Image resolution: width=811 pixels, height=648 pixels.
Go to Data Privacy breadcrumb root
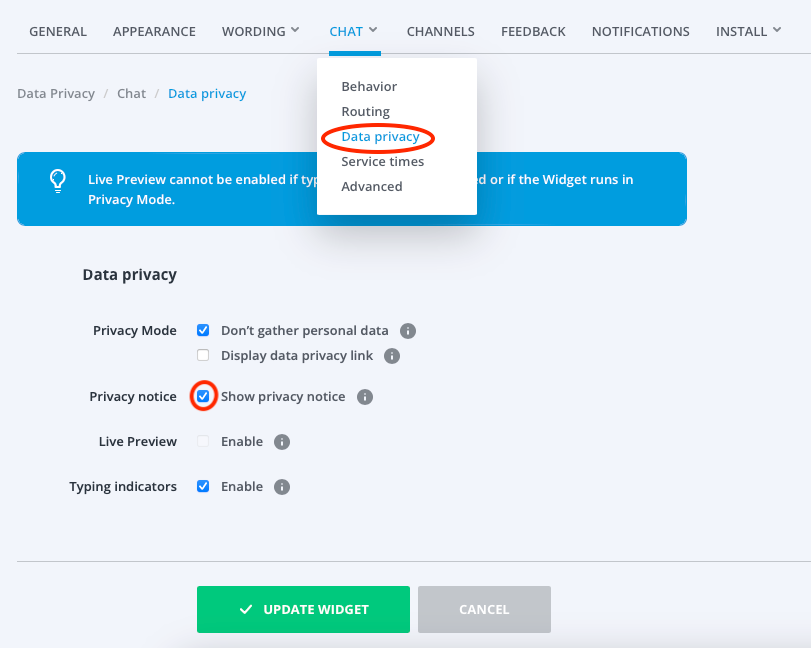(56, 94)
